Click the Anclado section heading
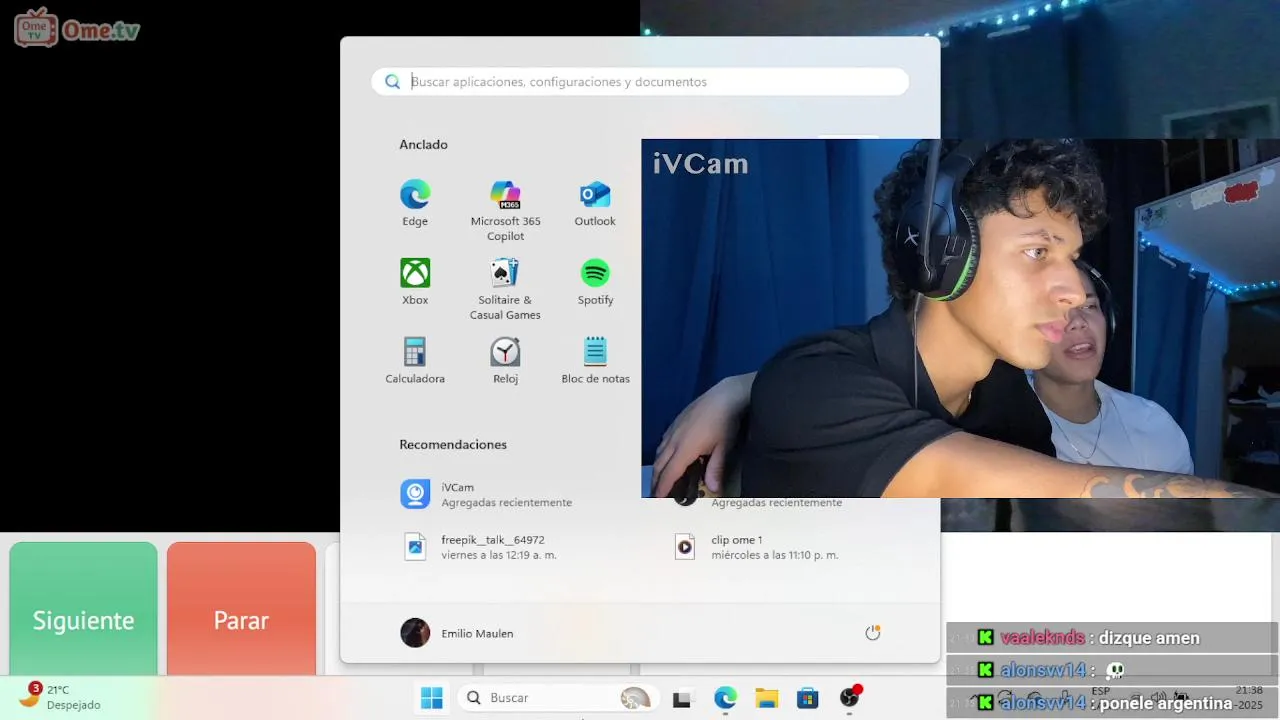This screenshot has width=1280, height=720. [x=423, y=144]
